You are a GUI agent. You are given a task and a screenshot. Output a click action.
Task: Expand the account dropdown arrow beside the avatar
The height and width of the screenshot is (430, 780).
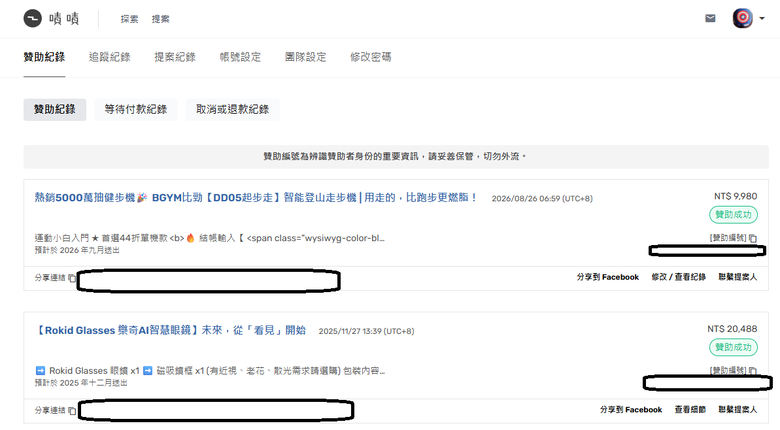pyautogui.click(x=762, y=18)
